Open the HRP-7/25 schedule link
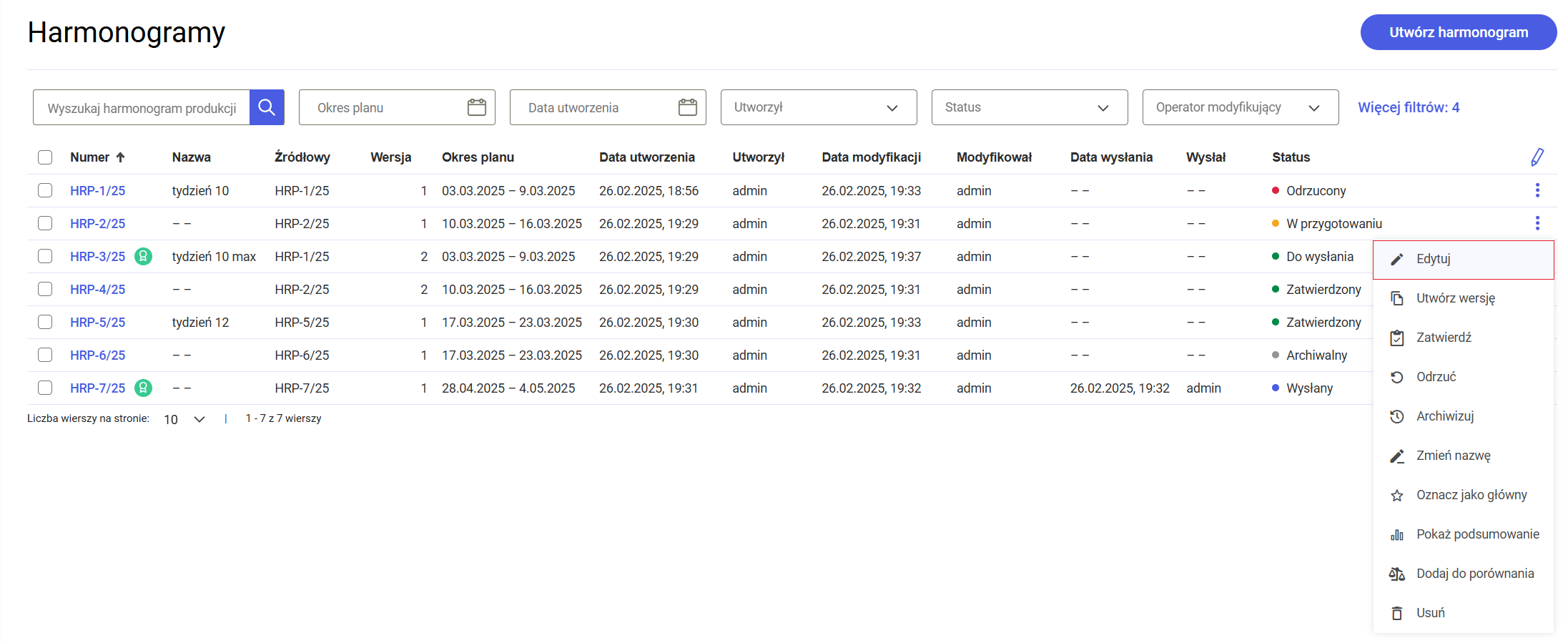Image resolution: width=1568 pixels, height=643 pixels. point(97,388)
